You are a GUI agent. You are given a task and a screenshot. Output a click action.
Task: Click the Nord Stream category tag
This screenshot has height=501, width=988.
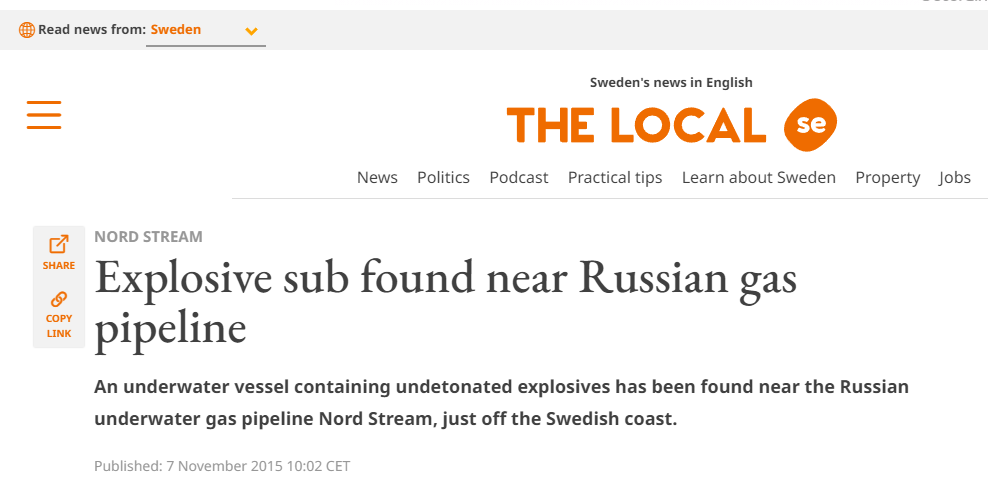point(148,237)
